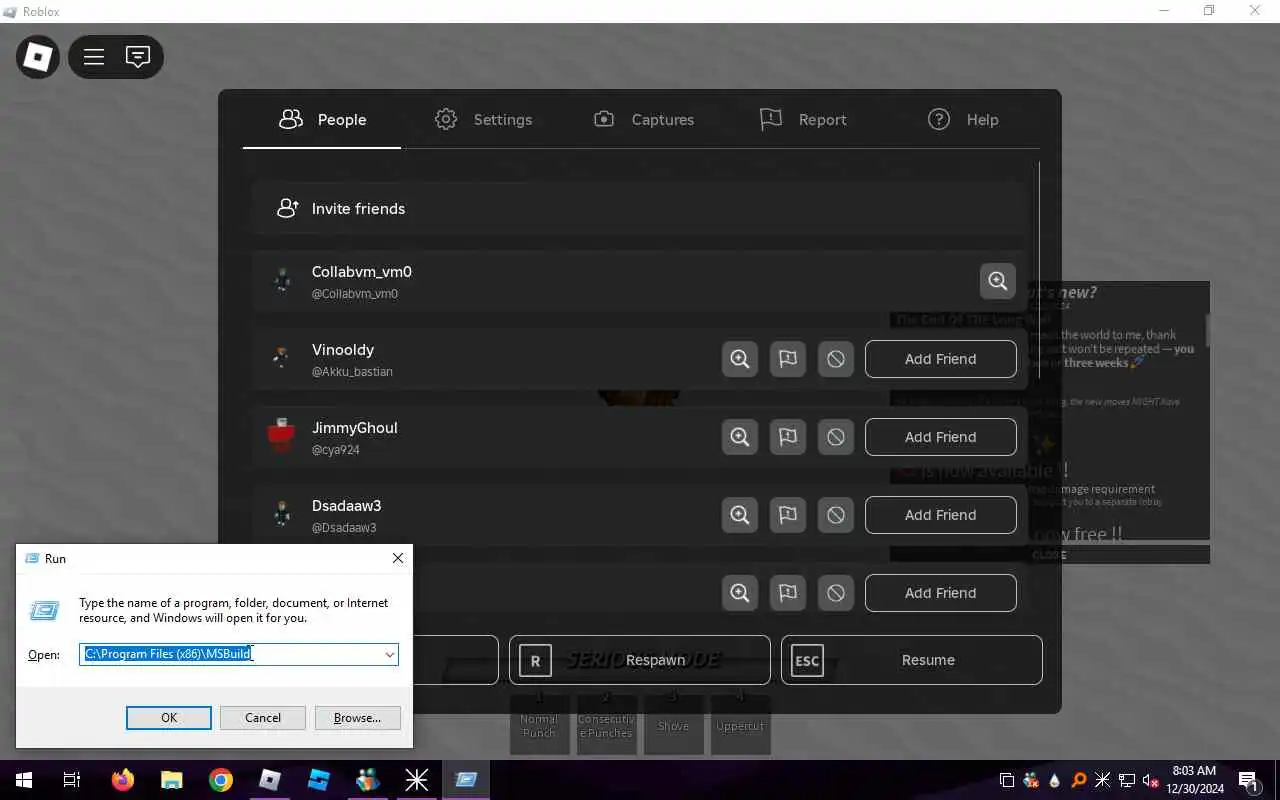Inspect Dsadaaw3's avatar with magnifier icon
1280x800 pixels.
tap(740, 515)
